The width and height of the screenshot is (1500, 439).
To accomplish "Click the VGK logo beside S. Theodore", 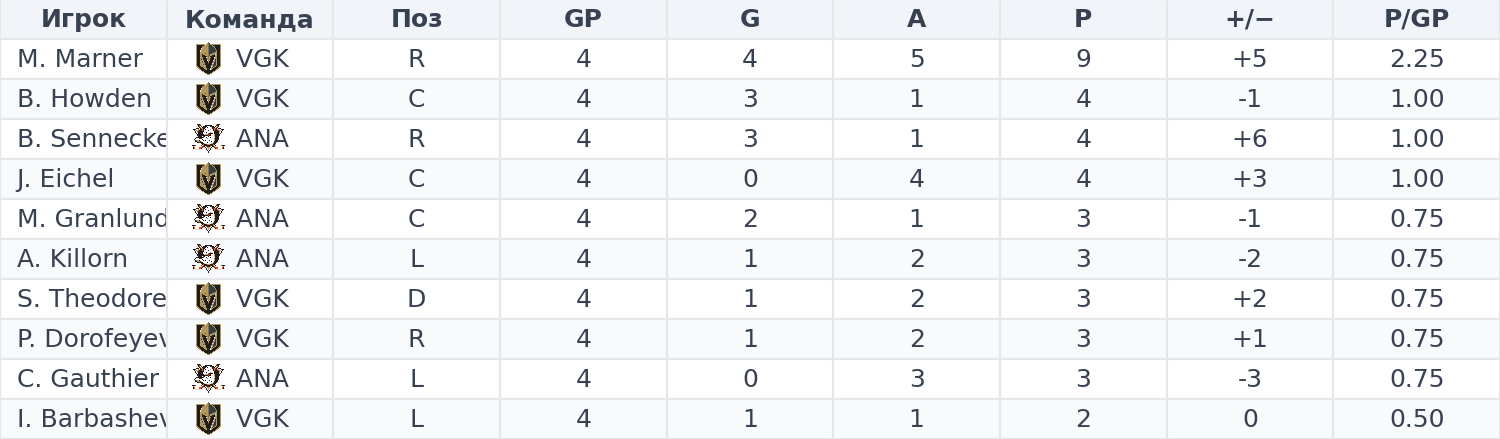I will [208, 299].
